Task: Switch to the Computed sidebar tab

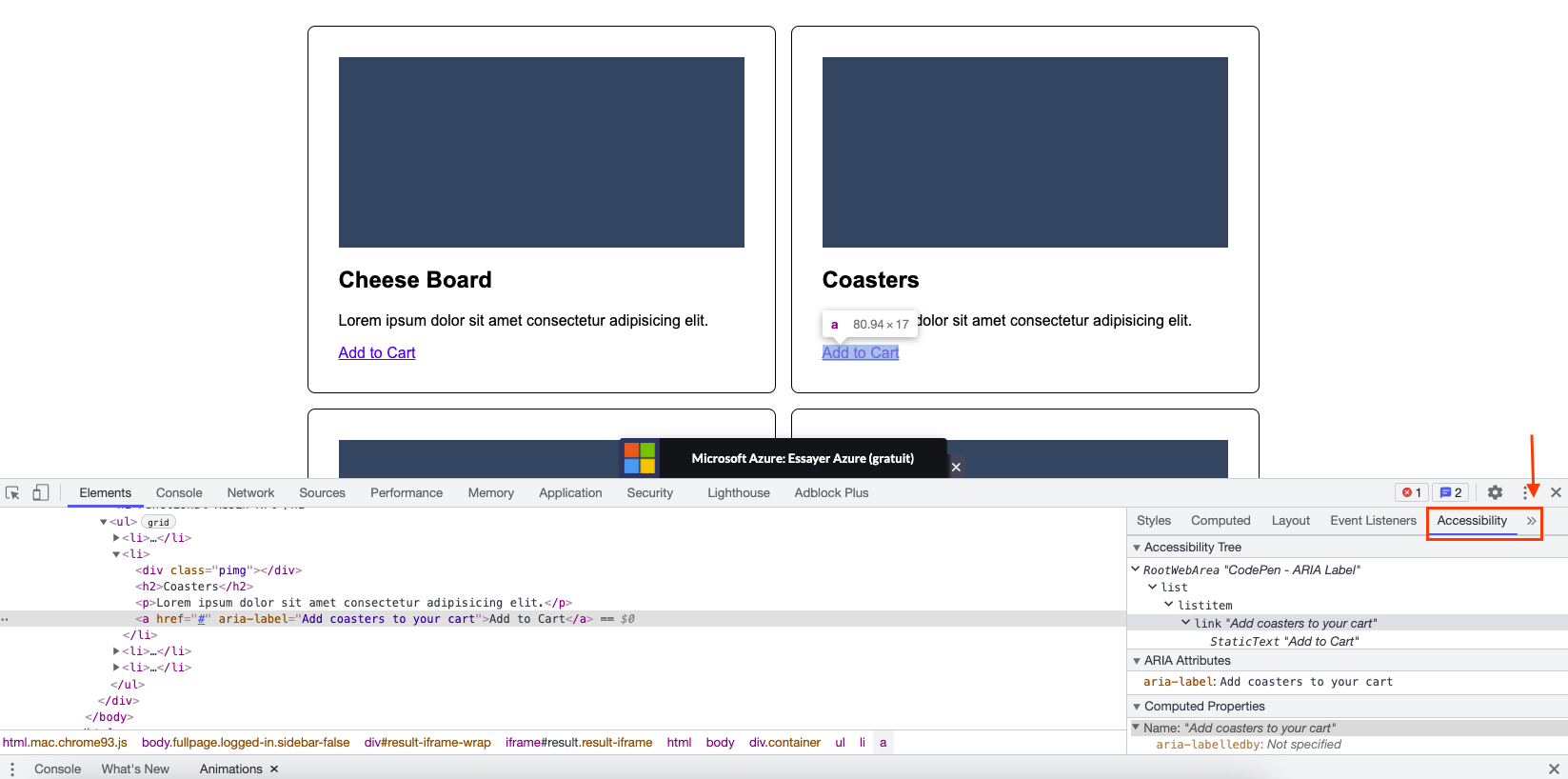Action: tap(1221, 521)
